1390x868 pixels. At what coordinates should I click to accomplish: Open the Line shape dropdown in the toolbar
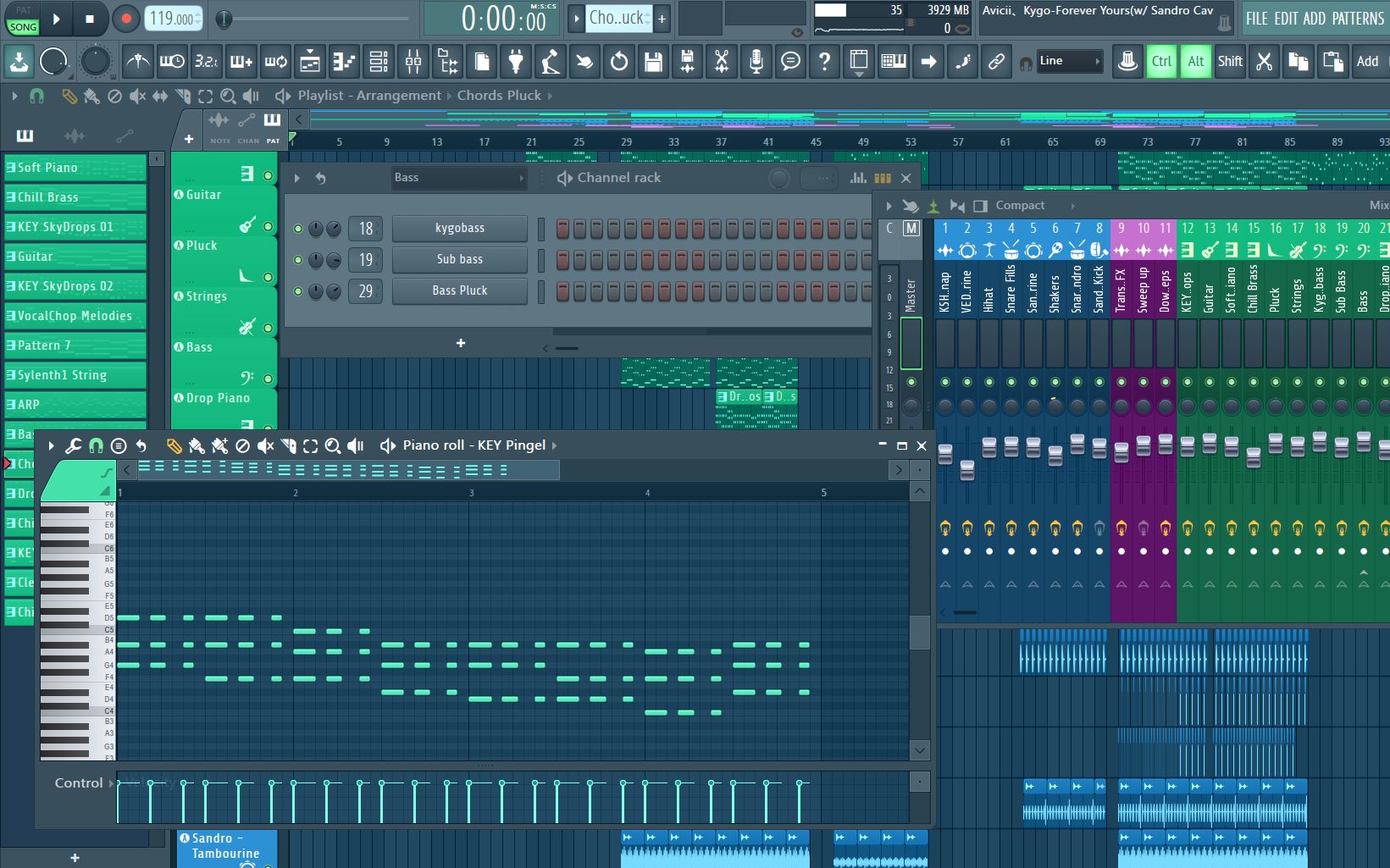click(x=1070, y=61)
